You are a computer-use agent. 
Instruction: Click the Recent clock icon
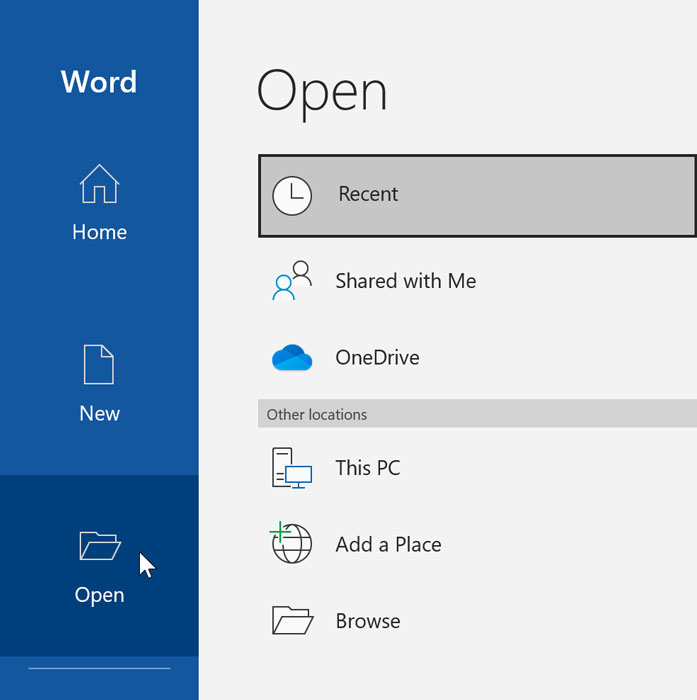point(292,195)
